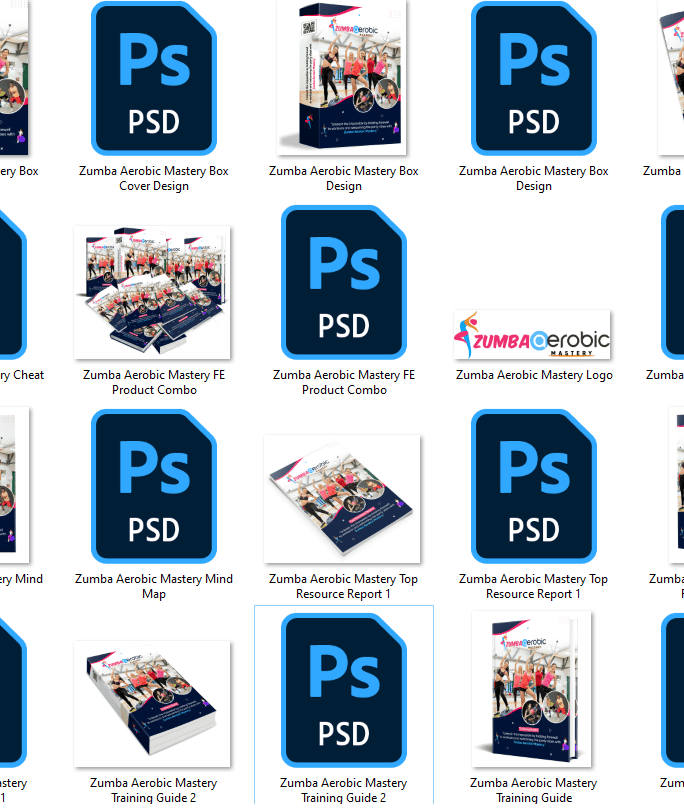Click the 'Zumba Aerobic Mastery Box Cover Design' file name
This screenshot has width=684, height=811.
pyautogui.click(x=154, y=178)
